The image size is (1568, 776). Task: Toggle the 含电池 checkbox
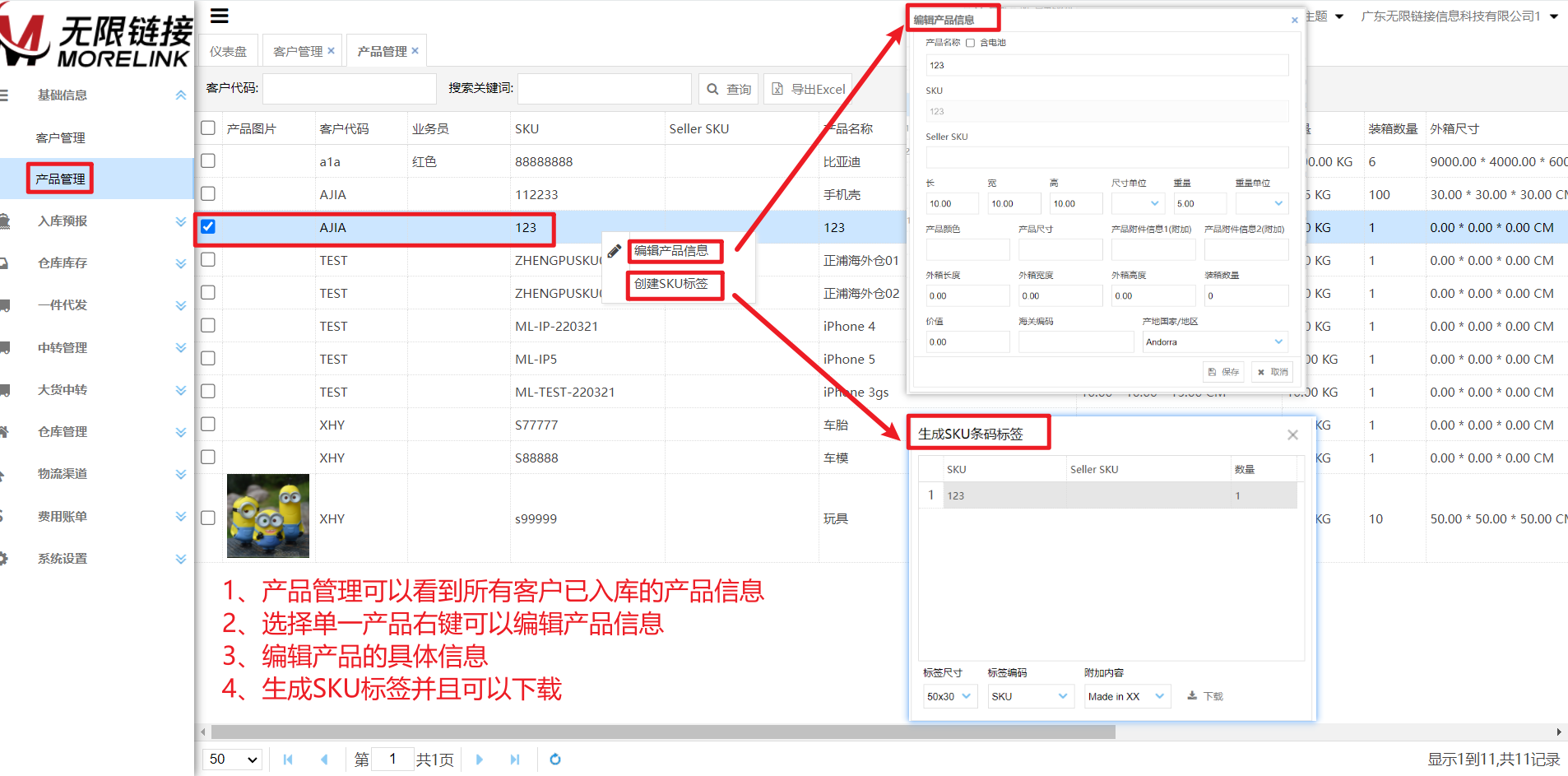coord(970,43)
